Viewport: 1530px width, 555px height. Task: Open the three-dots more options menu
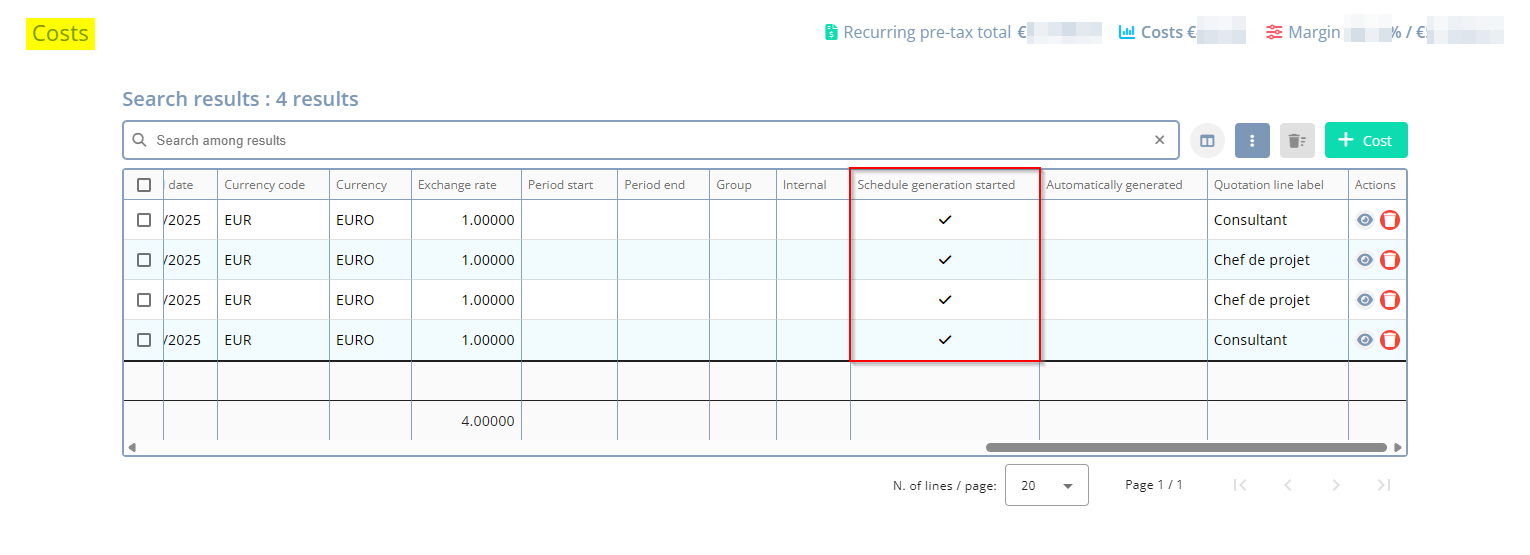point(1252,141)
